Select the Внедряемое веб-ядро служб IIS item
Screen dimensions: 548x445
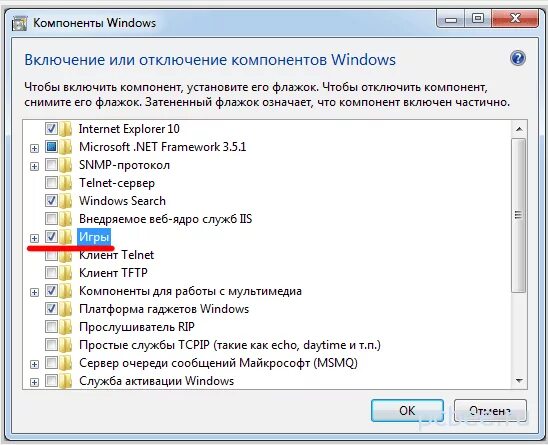[x=165, y=219]
